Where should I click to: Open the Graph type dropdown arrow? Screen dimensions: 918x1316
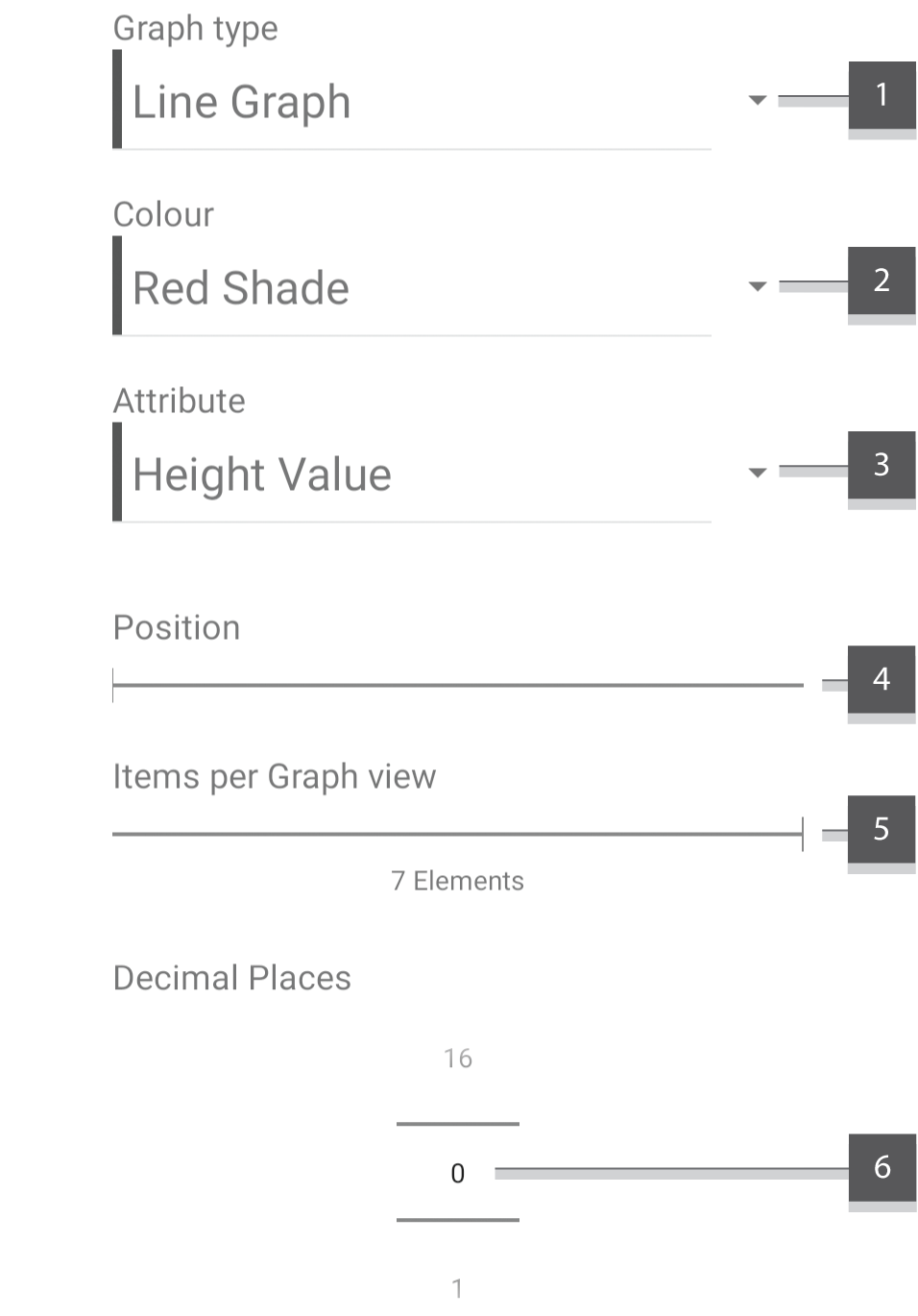757,99
